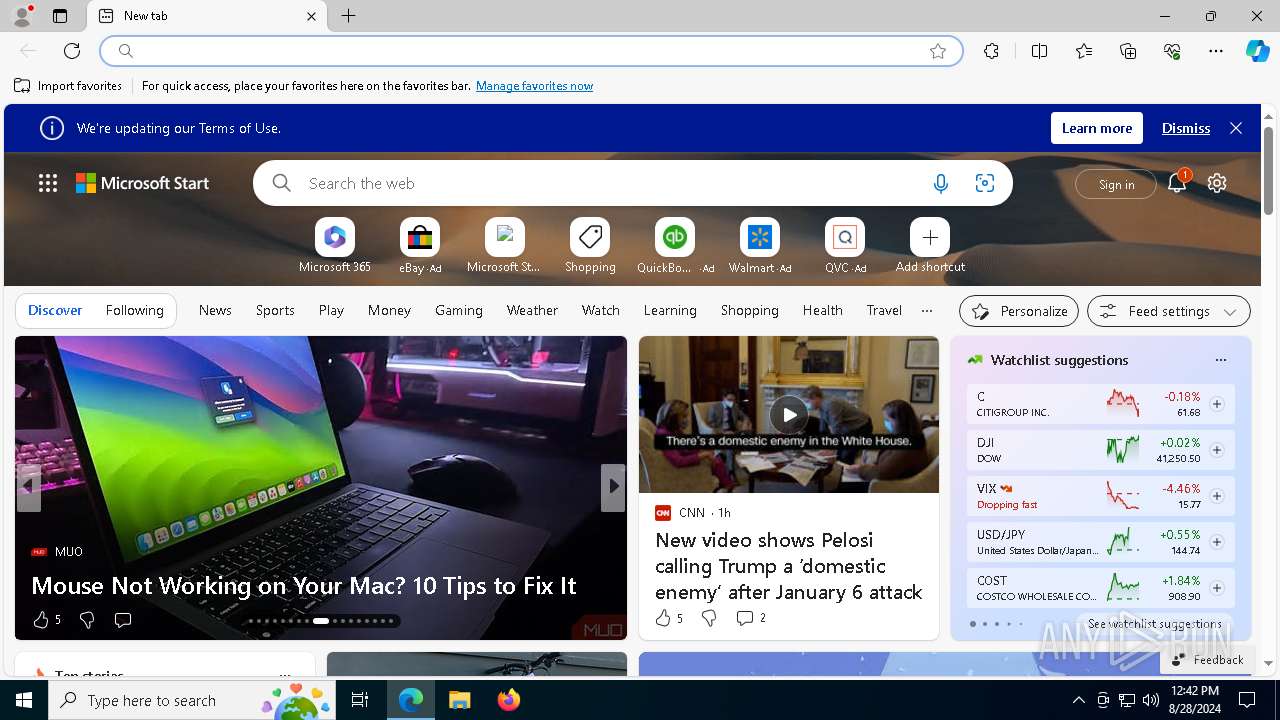This screenshot has height=720, width=1280.
Task: Open comments on Pelosi story
Action: [x=750, y=618]
